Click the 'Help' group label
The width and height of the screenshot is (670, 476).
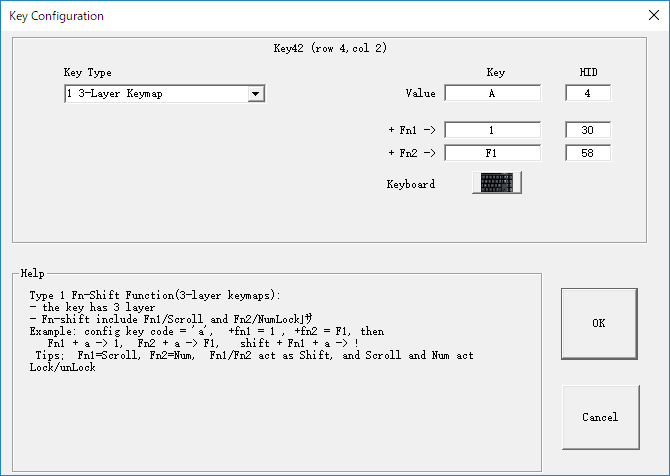pyautogui.click(x=32, y=273)
